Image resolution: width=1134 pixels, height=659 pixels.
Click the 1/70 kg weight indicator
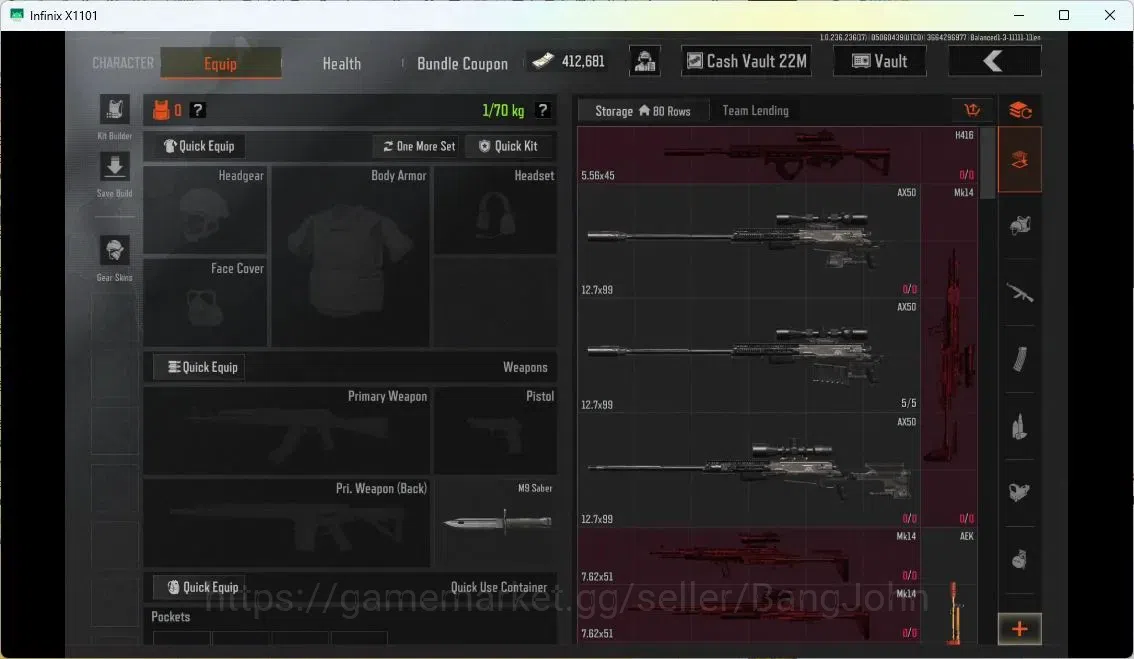click(503, 110)
